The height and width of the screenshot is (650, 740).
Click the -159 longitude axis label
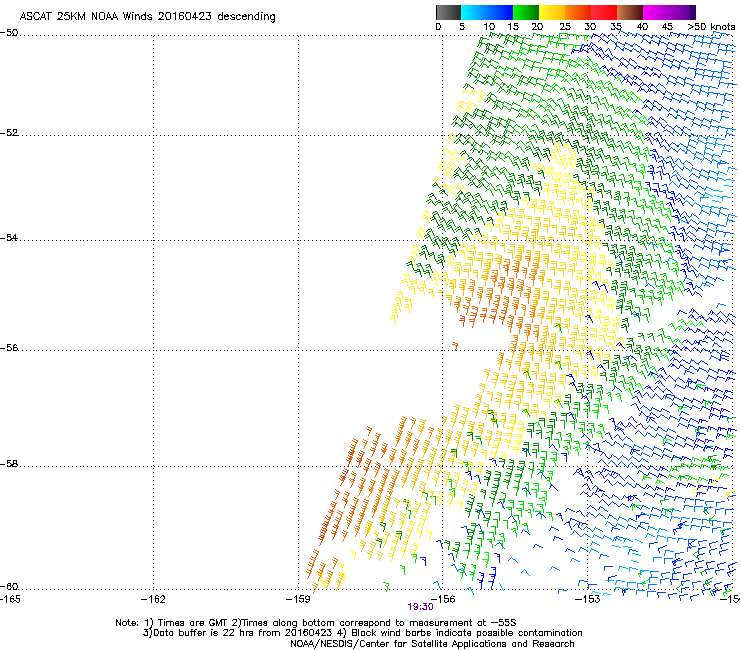(x=298, y=599)
